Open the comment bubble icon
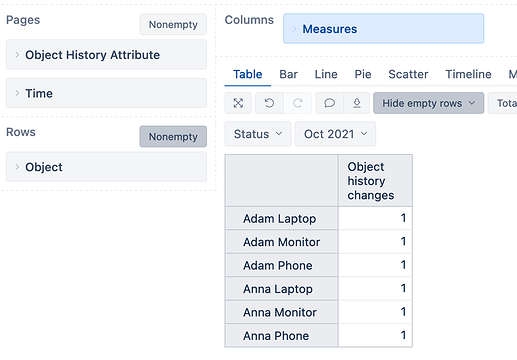 (330, 103)
